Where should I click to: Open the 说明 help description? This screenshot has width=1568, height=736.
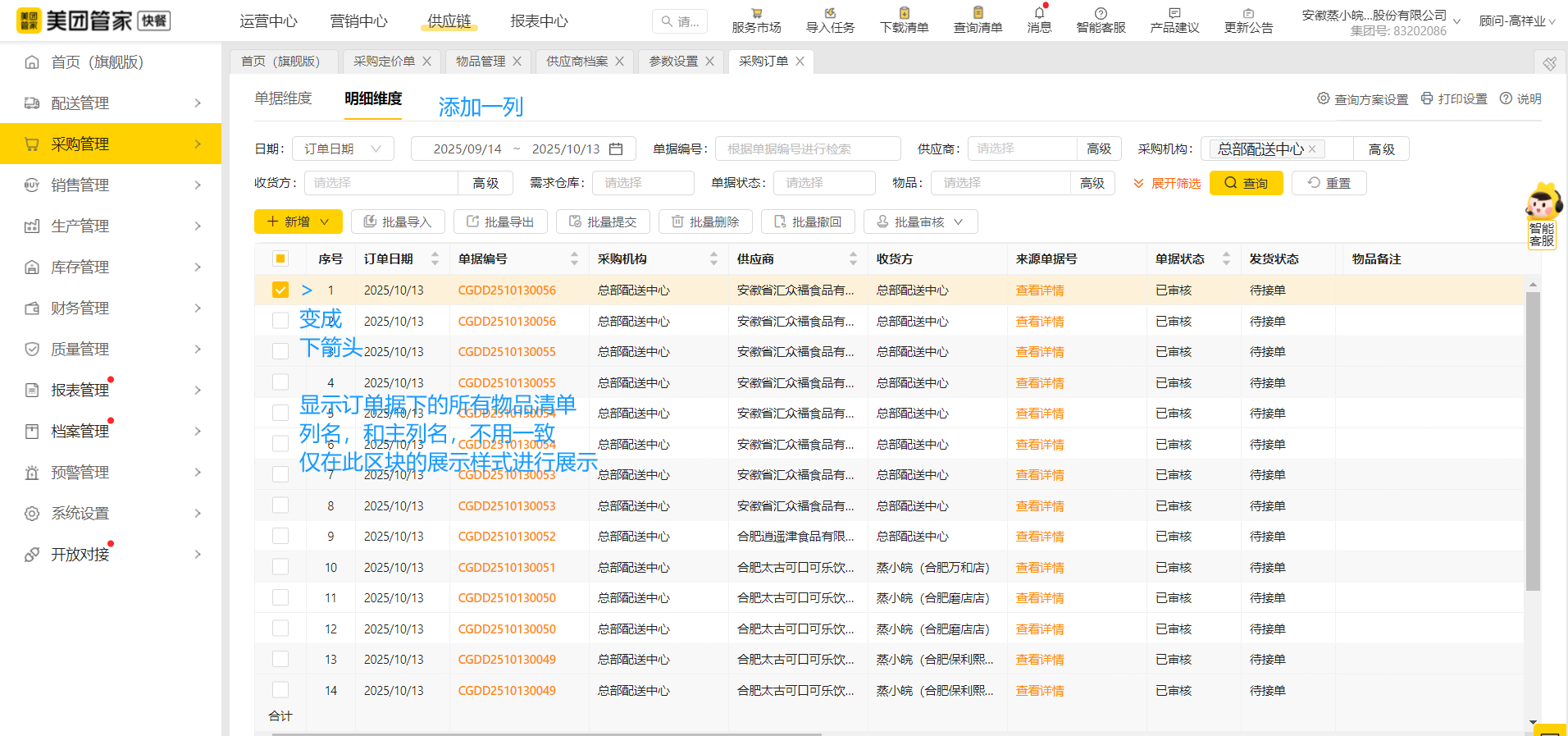coord(1520,98)
